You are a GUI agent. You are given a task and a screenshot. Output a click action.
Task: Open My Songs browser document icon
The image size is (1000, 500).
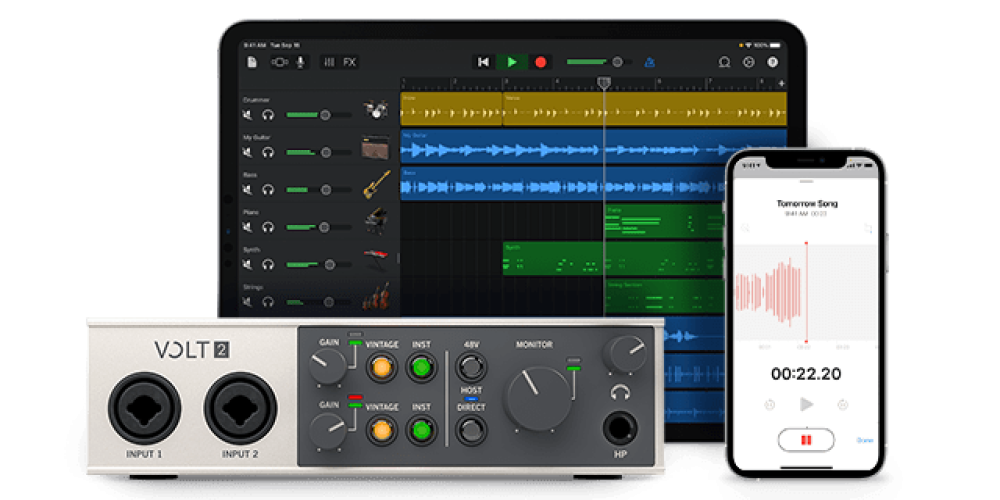pos(252,62)
